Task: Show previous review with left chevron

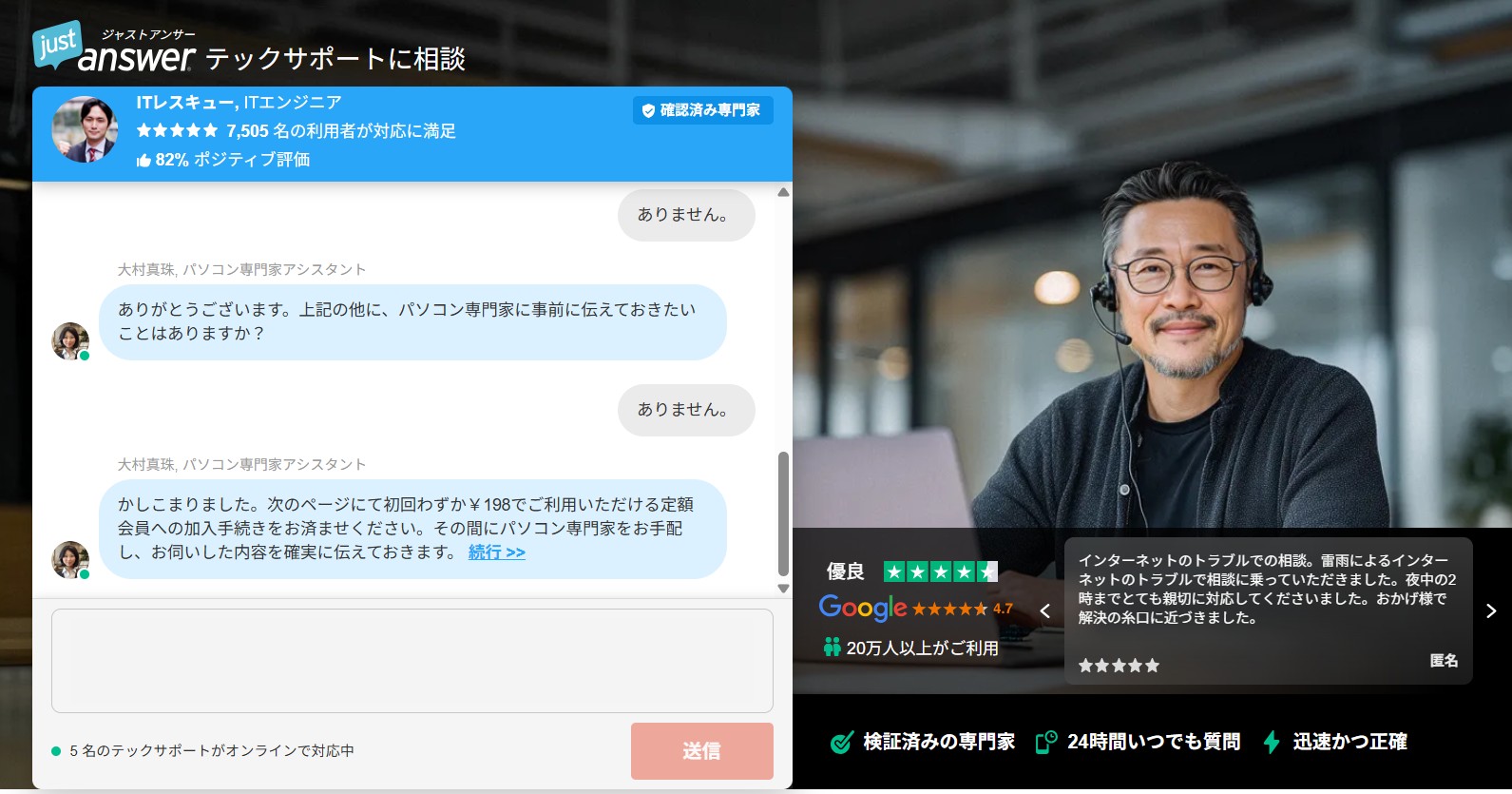Action: [1045, 611]
